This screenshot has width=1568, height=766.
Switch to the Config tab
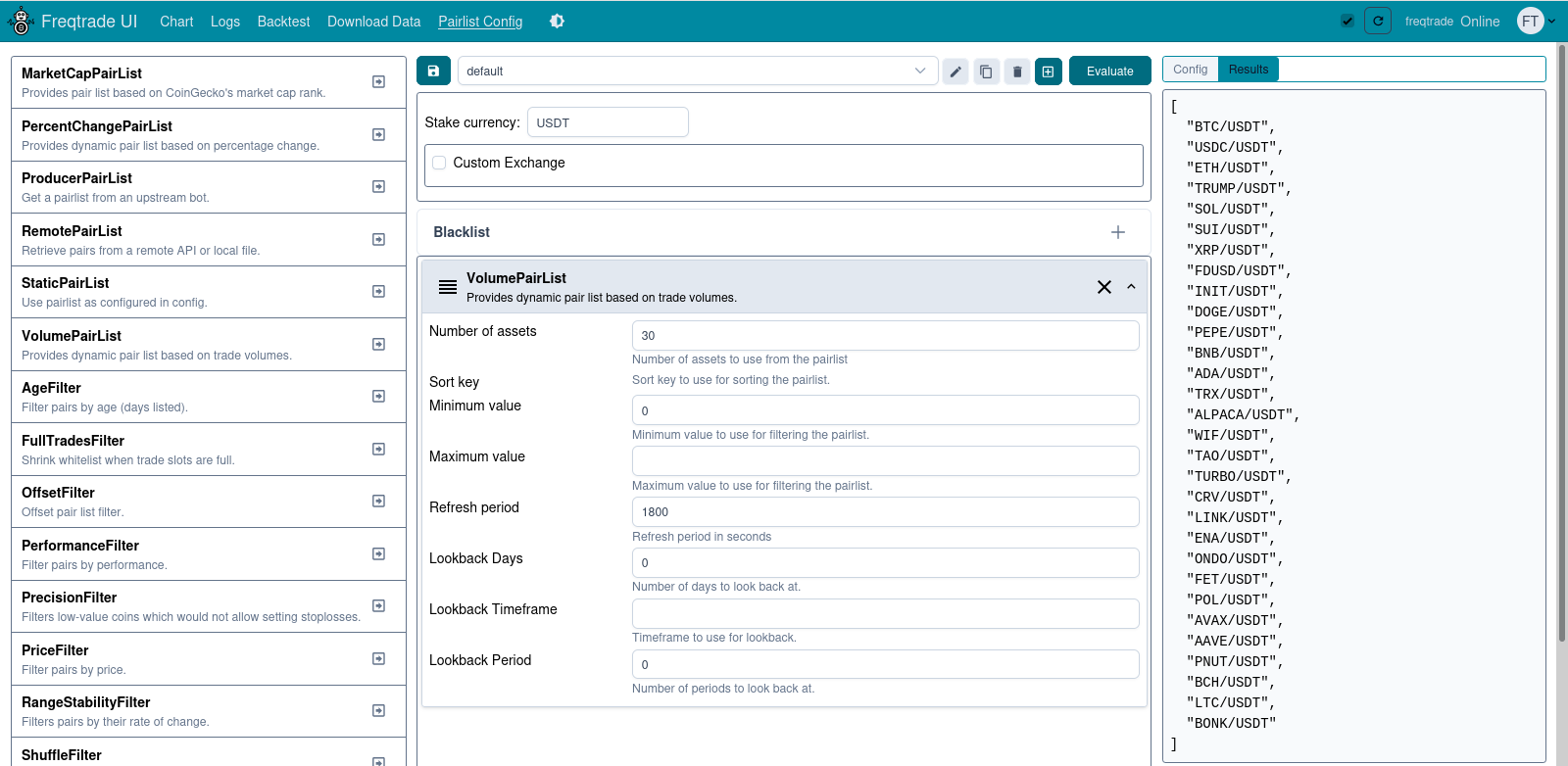coord(1190,70)
